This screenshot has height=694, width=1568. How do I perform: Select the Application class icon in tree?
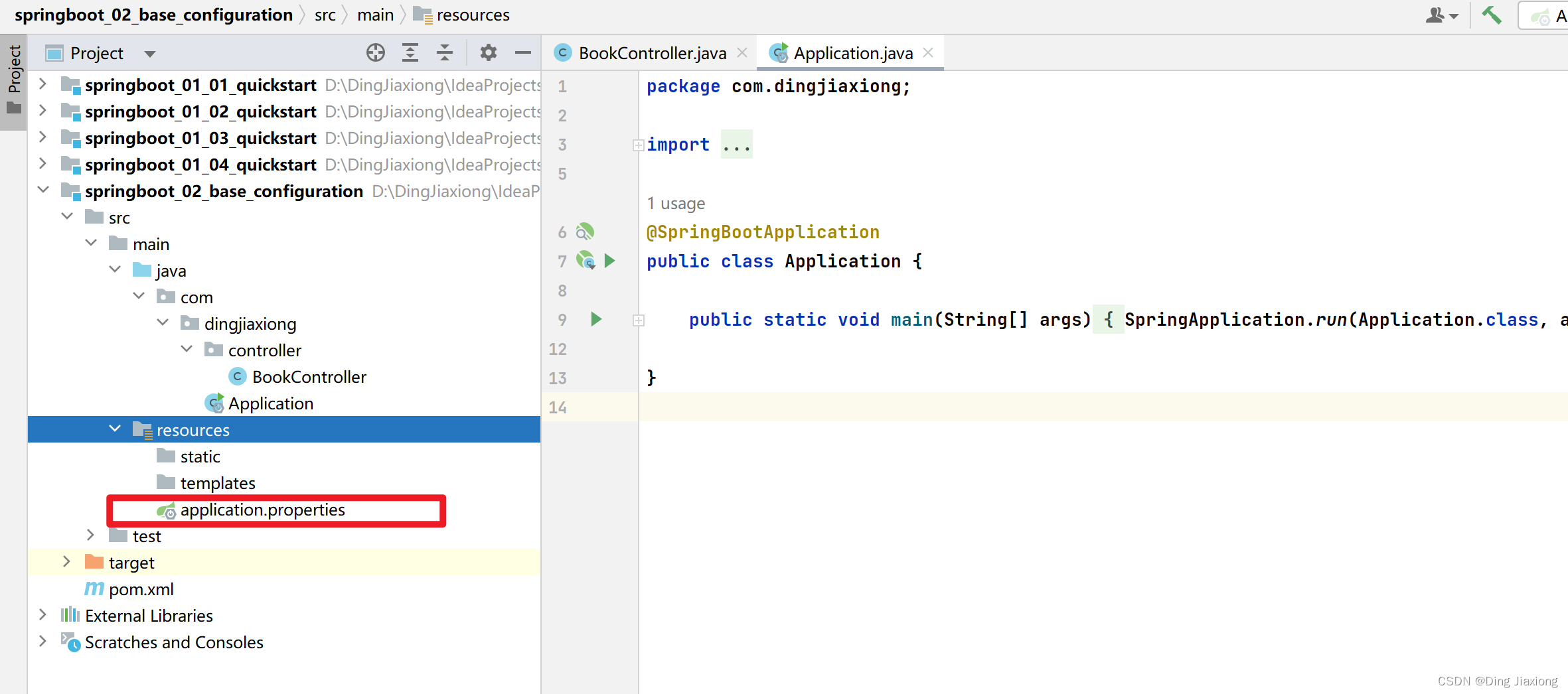click(214, 403)
